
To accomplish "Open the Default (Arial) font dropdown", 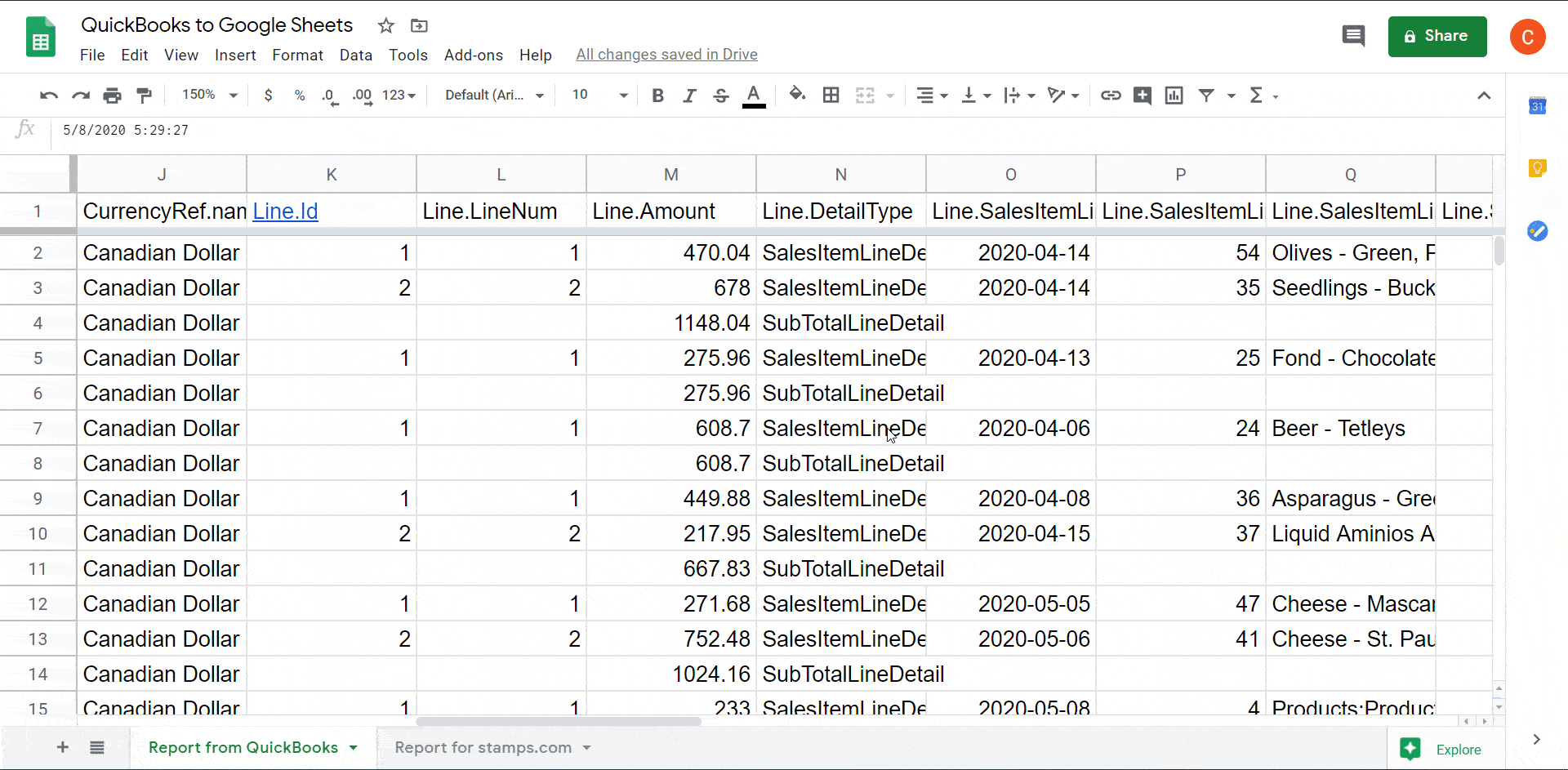I will [494, 96].
